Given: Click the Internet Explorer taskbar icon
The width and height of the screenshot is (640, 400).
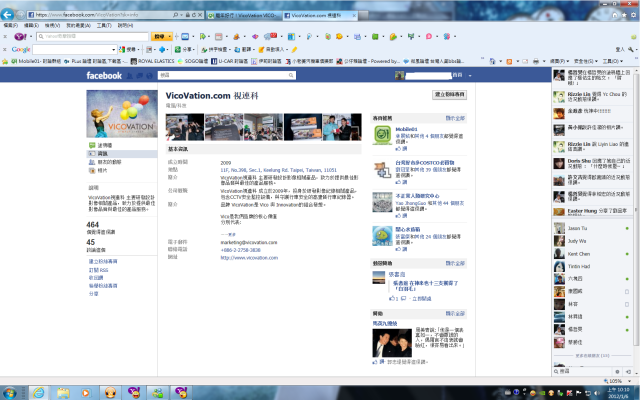Looking at the screenshot, I should pyautogui.click(x=38, y=393).
